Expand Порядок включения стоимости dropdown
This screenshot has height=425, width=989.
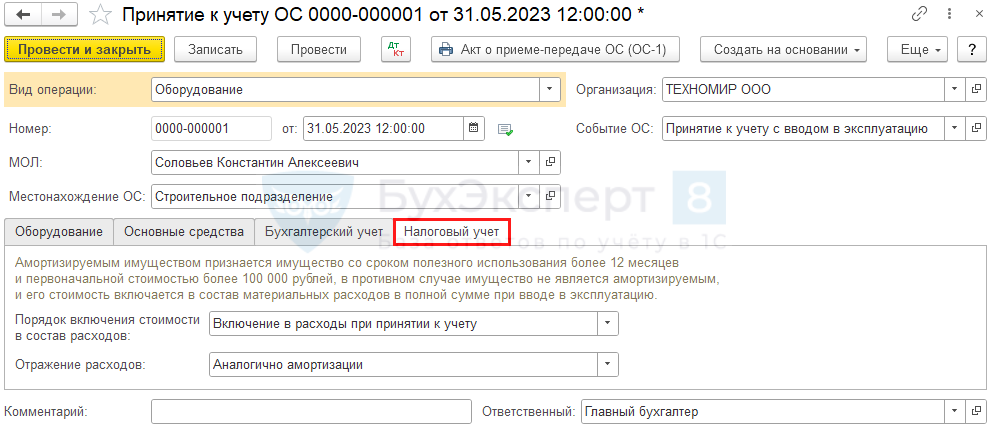coord(608,323)
